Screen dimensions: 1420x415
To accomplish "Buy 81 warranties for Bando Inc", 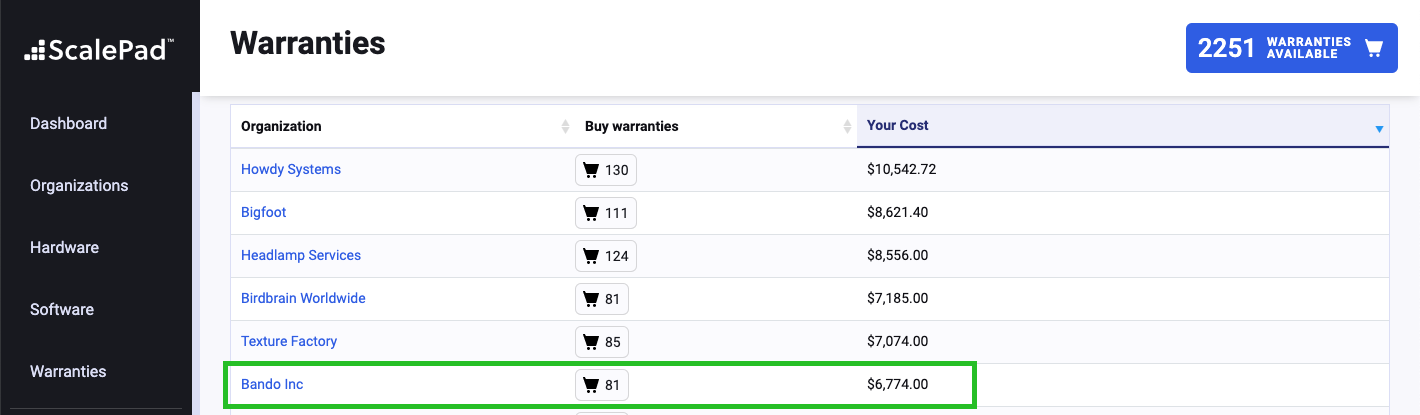I will point(602,385).
